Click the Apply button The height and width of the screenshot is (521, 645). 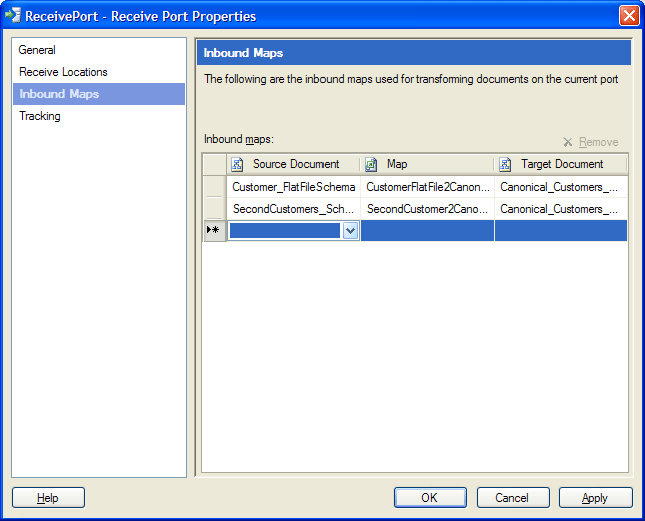pyautogui.click(x=595, y=498)
